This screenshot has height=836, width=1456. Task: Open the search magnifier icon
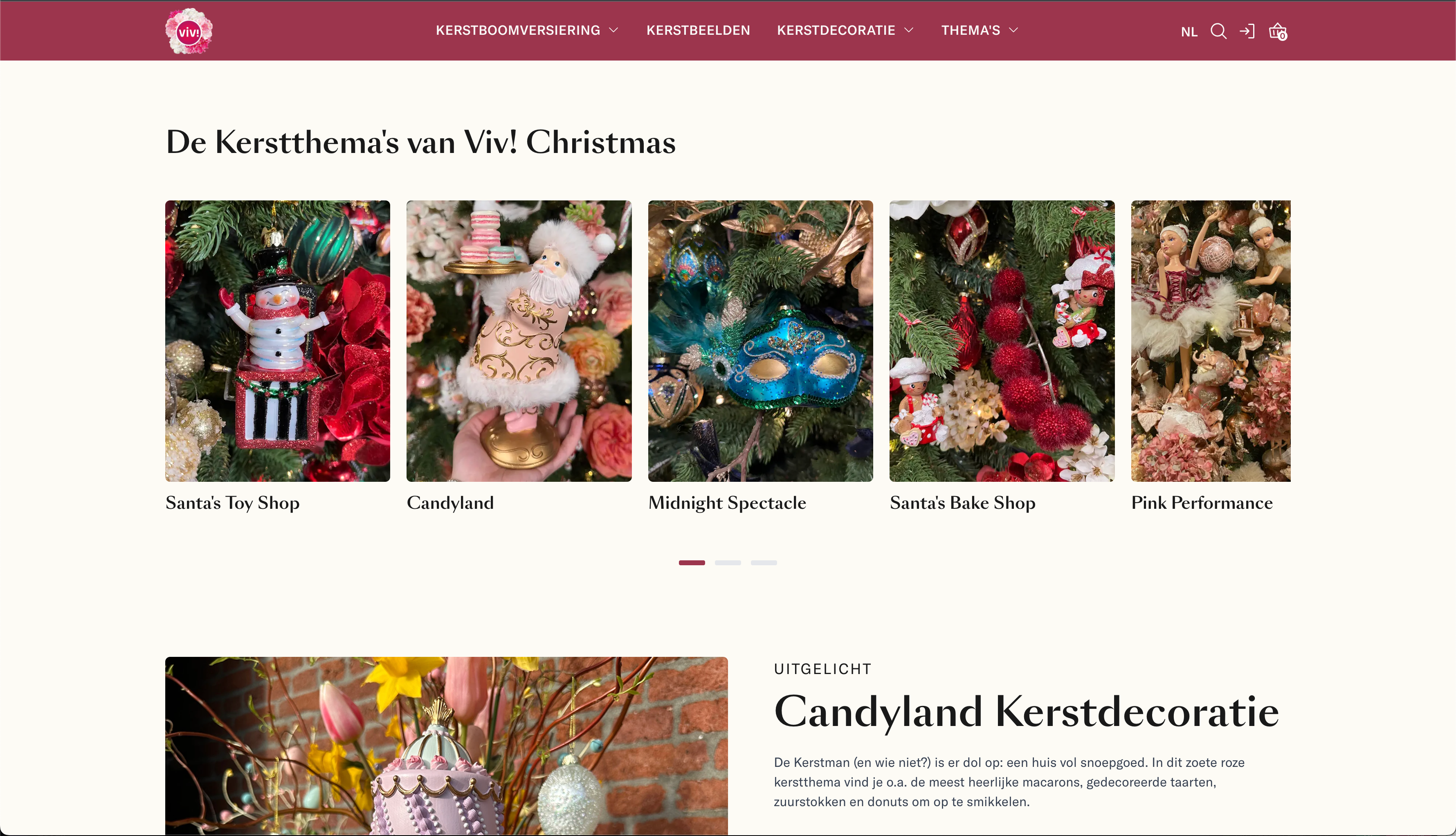coord(1218,31)
